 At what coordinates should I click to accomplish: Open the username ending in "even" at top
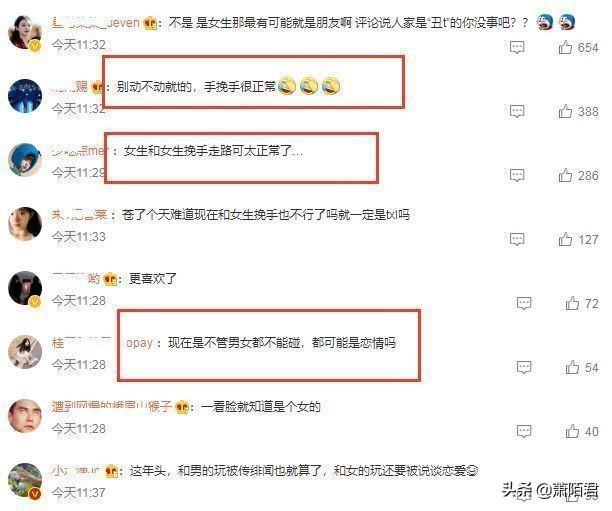[x=96, y=23]
